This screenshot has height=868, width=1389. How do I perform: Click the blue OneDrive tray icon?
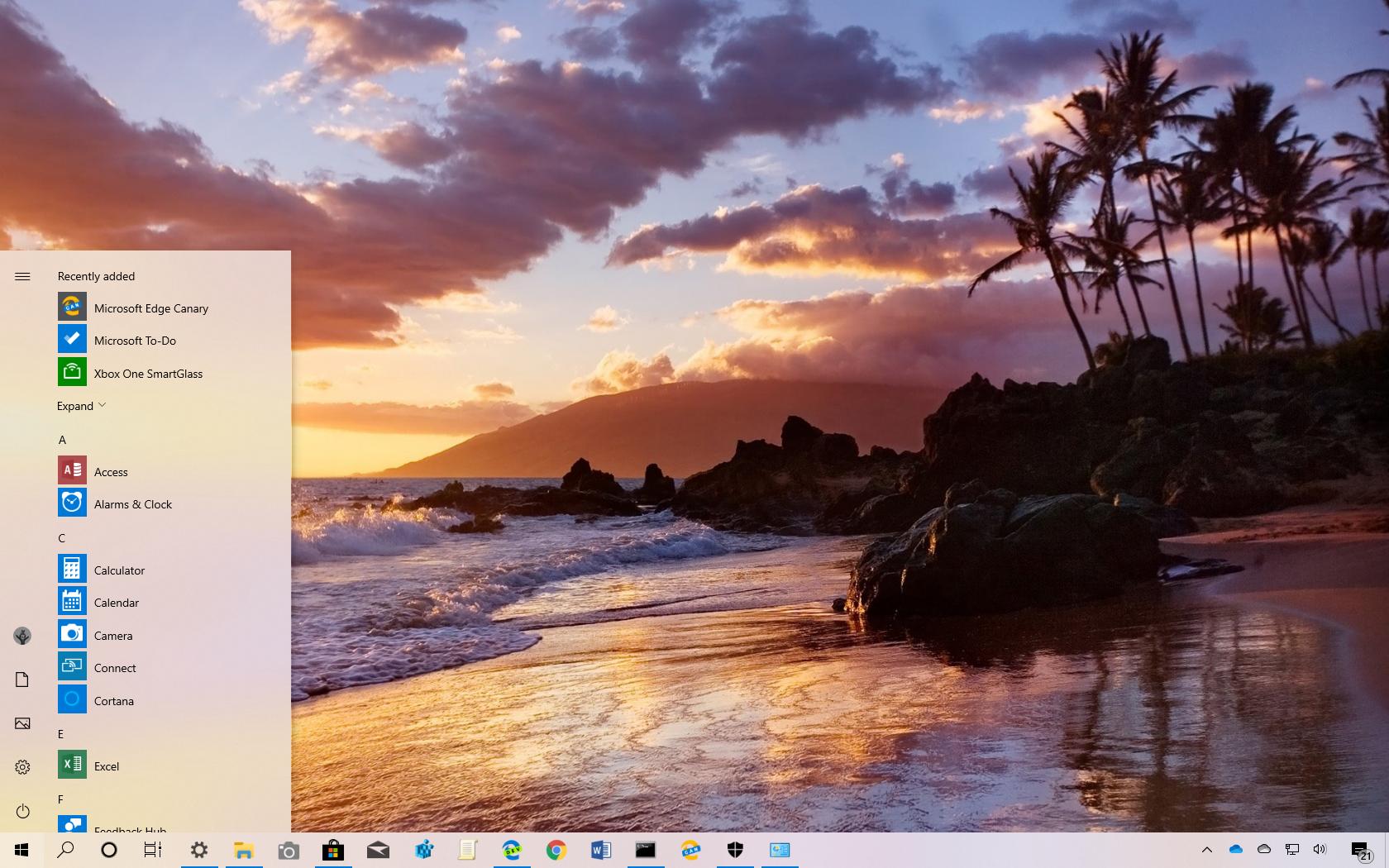click(x=1236, y=850)
